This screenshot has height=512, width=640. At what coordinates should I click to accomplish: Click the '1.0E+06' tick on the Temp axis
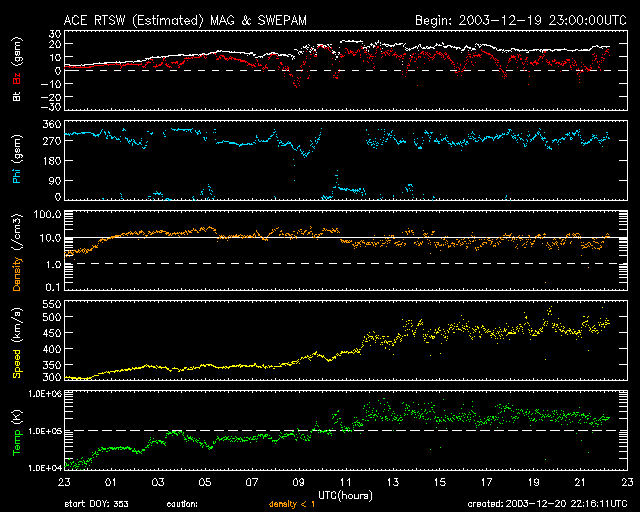coord(45,394)
